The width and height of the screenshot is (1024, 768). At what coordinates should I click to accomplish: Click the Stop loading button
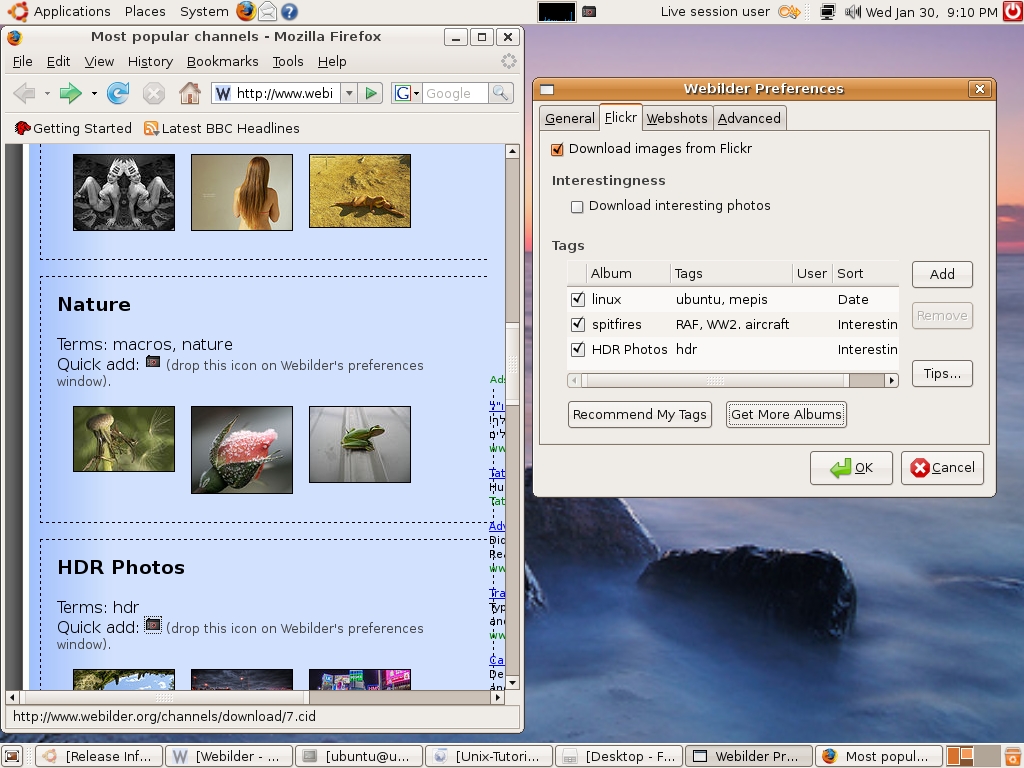[x=153, y=93]
